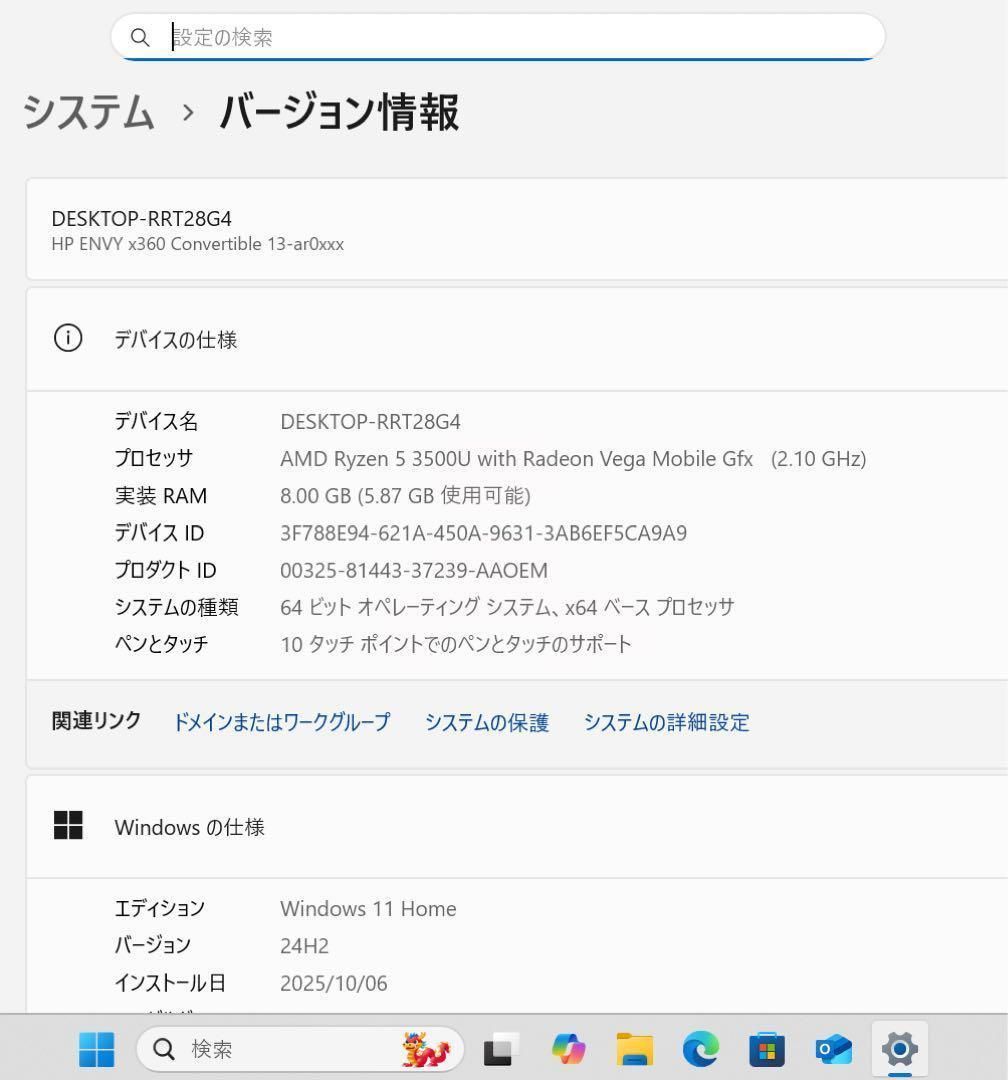Click the Windows logo beside Windows の仕様

tap(68, 826)
